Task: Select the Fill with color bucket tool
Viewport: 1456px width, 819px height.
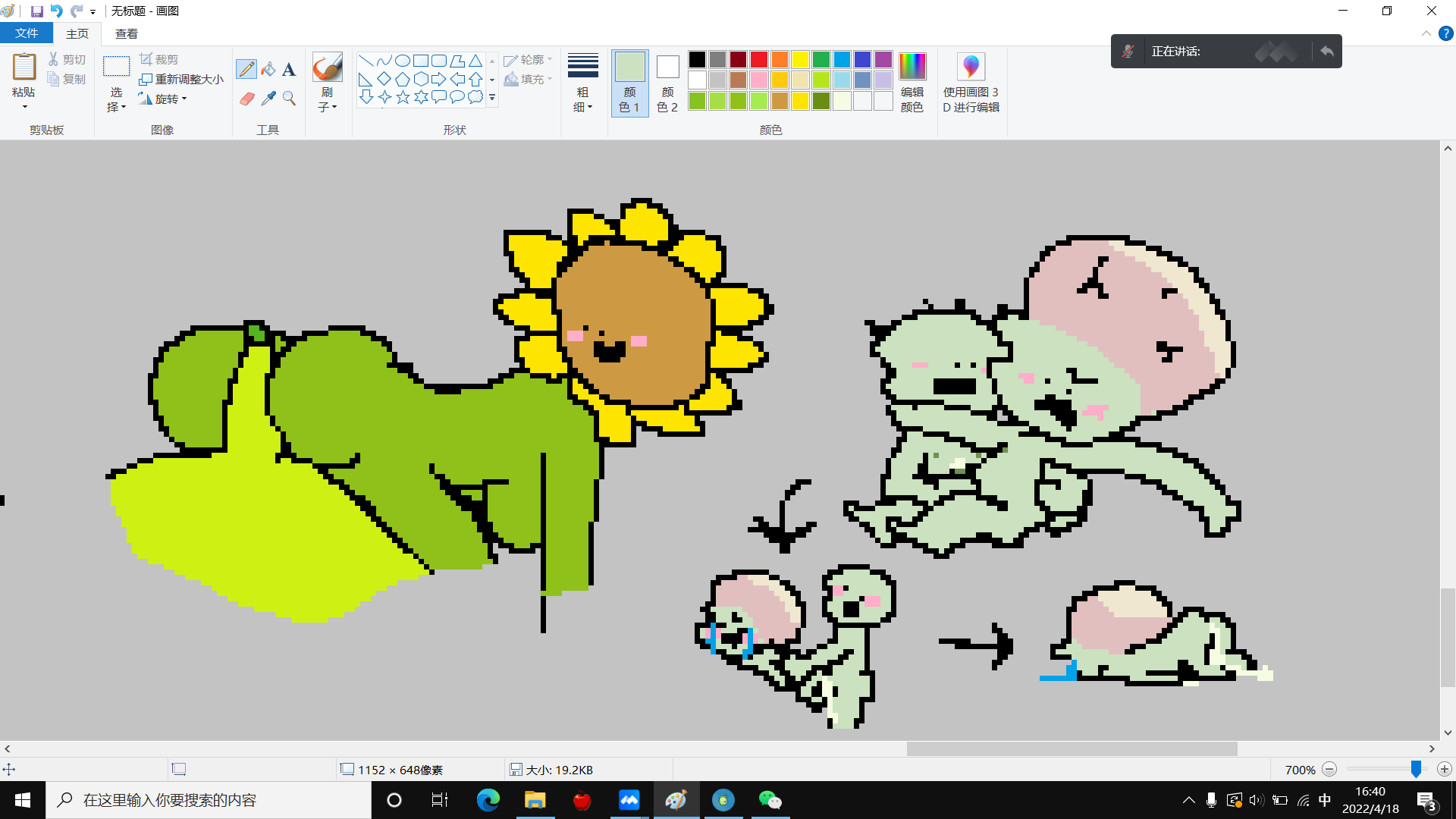Action: (268, 69)
